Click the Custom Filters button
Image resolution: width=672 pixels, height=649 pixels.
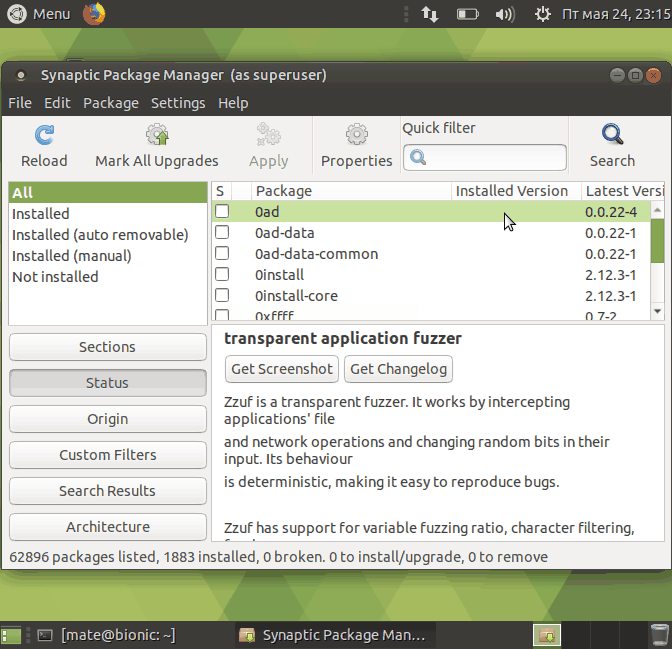coord(108,455)
